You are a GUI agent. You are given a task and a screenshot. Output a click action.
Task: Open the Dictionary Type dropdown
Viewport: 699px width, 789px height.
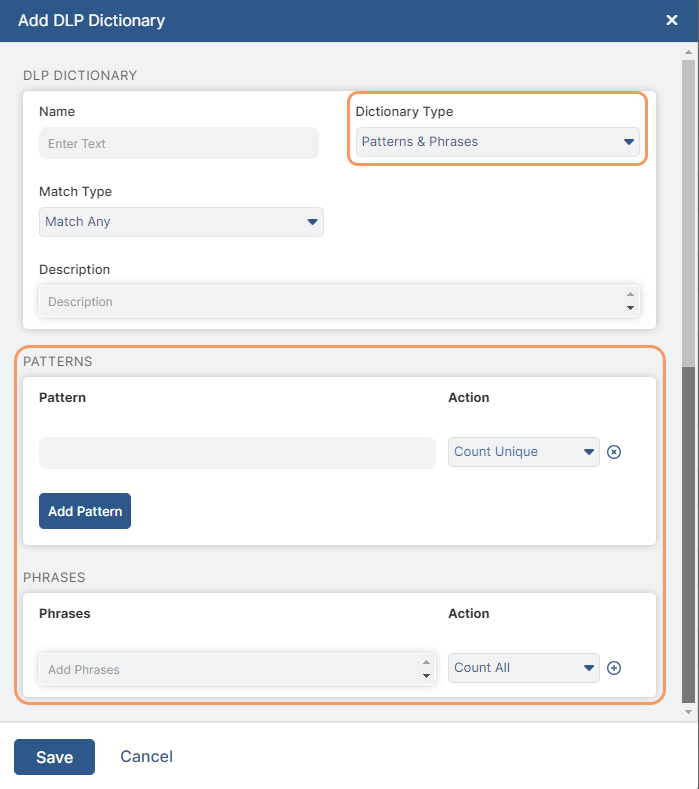(497, 142)
